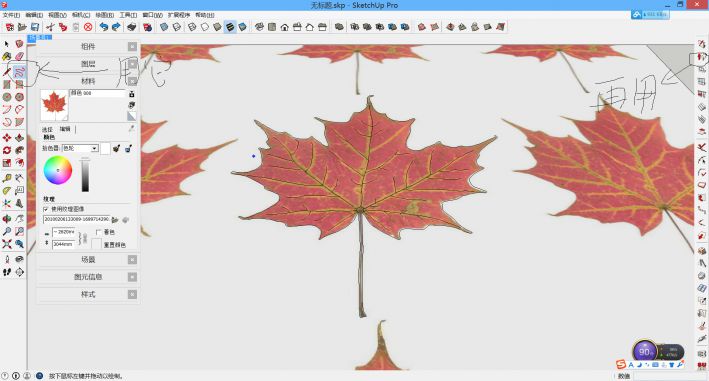Select the Scale tool

coord(6,163)
